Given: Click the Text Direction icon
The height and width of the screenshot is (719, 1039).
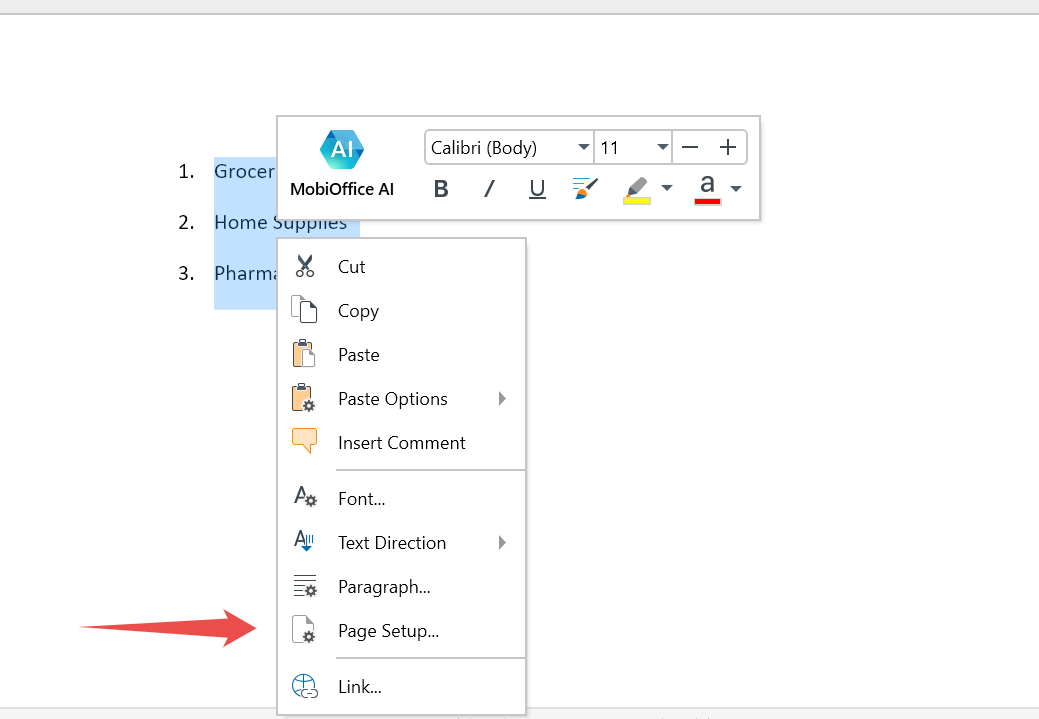Looking at the screenshot, I should 304,541.
